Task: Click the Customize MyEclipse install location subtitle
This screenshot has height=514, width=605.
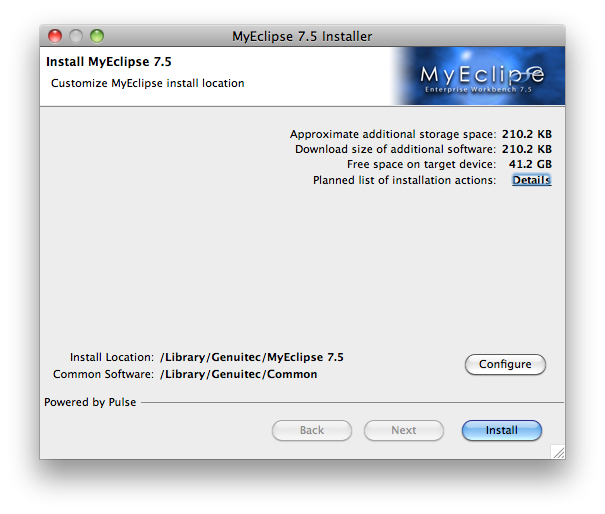Action: (147, 83)
